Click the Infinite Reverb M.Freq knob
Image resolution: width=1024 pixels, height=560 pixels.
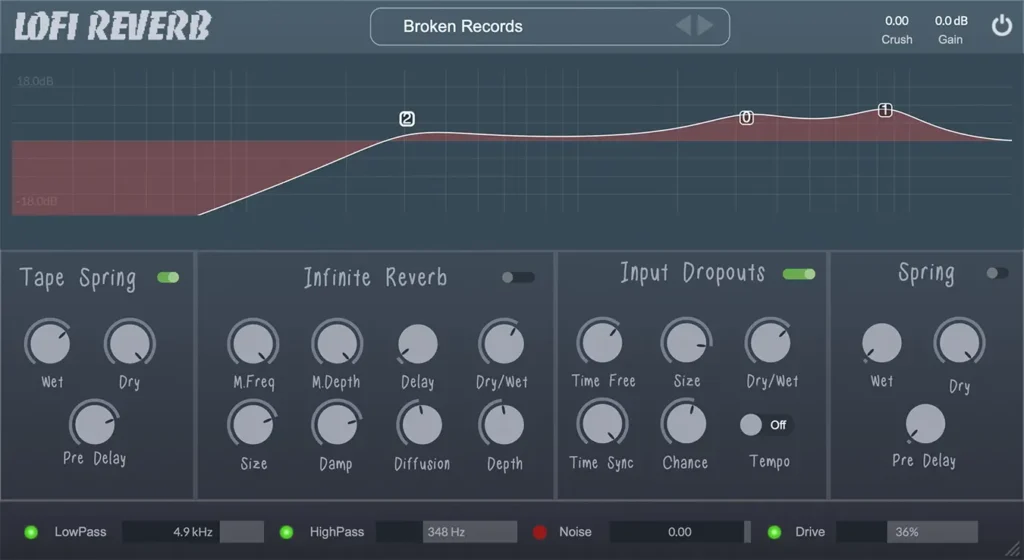[x=253, y=343]
